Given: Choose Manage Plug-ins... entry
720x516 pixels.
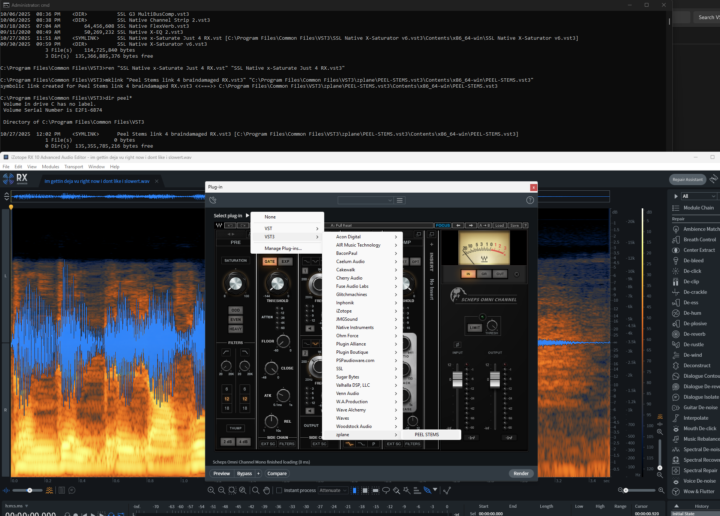Looking at the screenshot, I should tap(288, 248).
